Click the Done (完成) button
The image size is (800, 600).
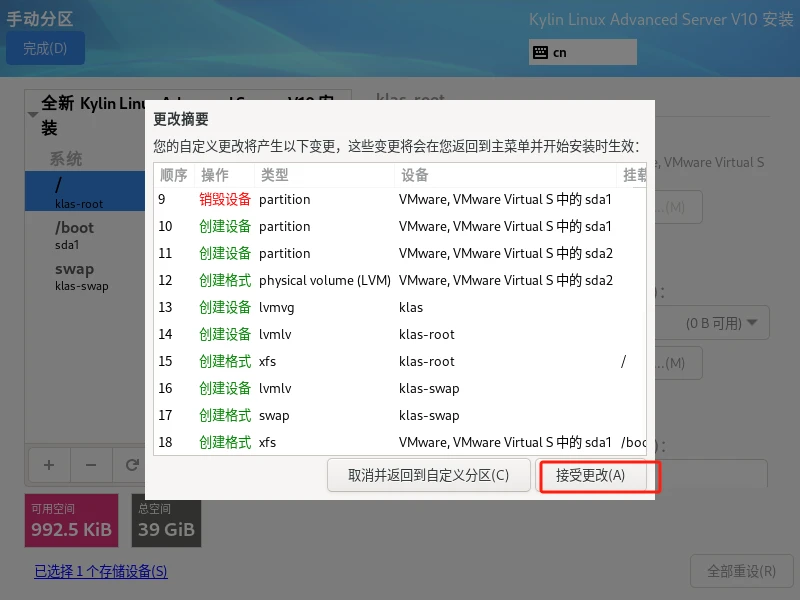45,48
